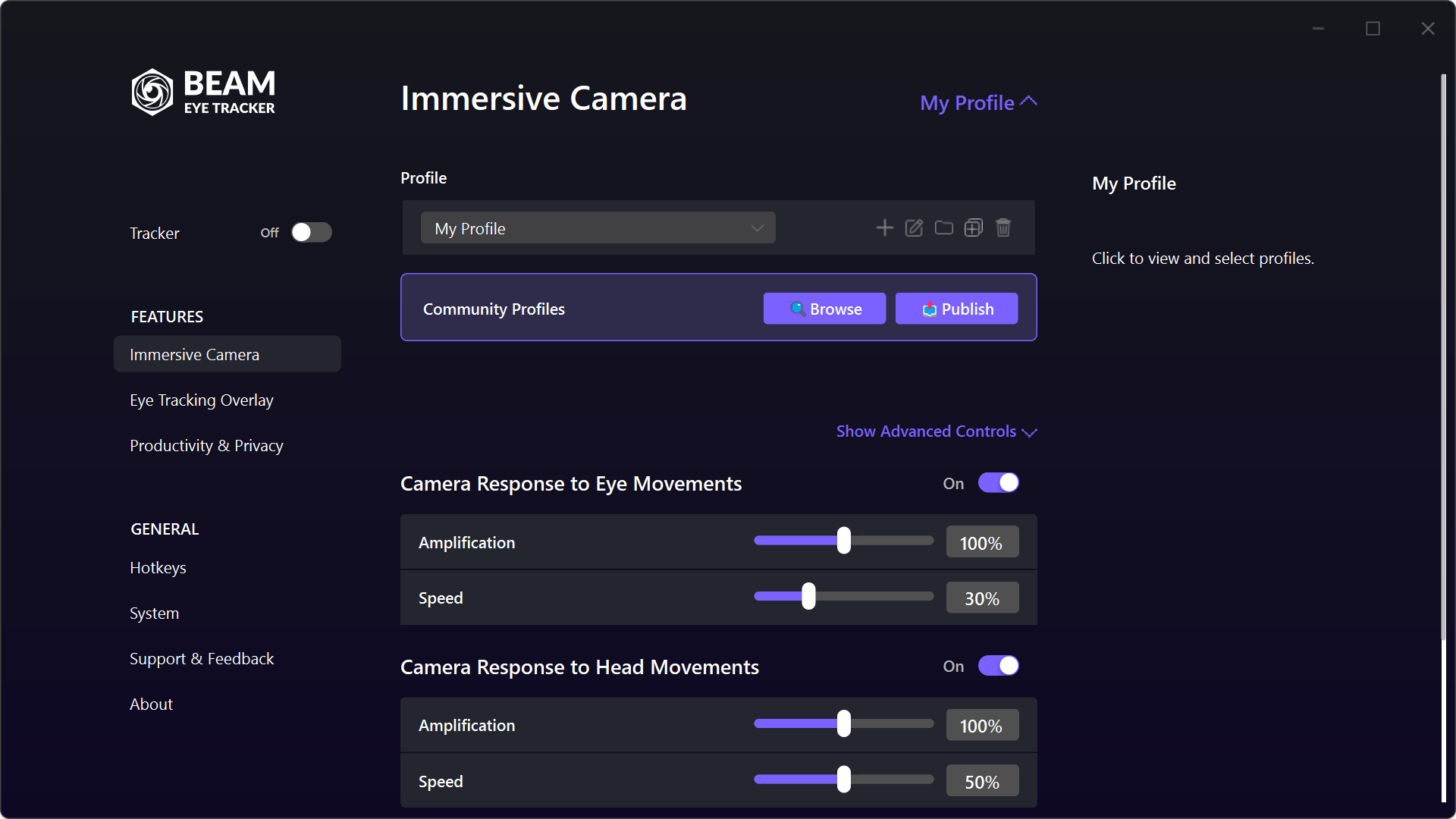
Task: Click the edit profile pencil icon
Action: pyautogui.click(x=914, y=227)
